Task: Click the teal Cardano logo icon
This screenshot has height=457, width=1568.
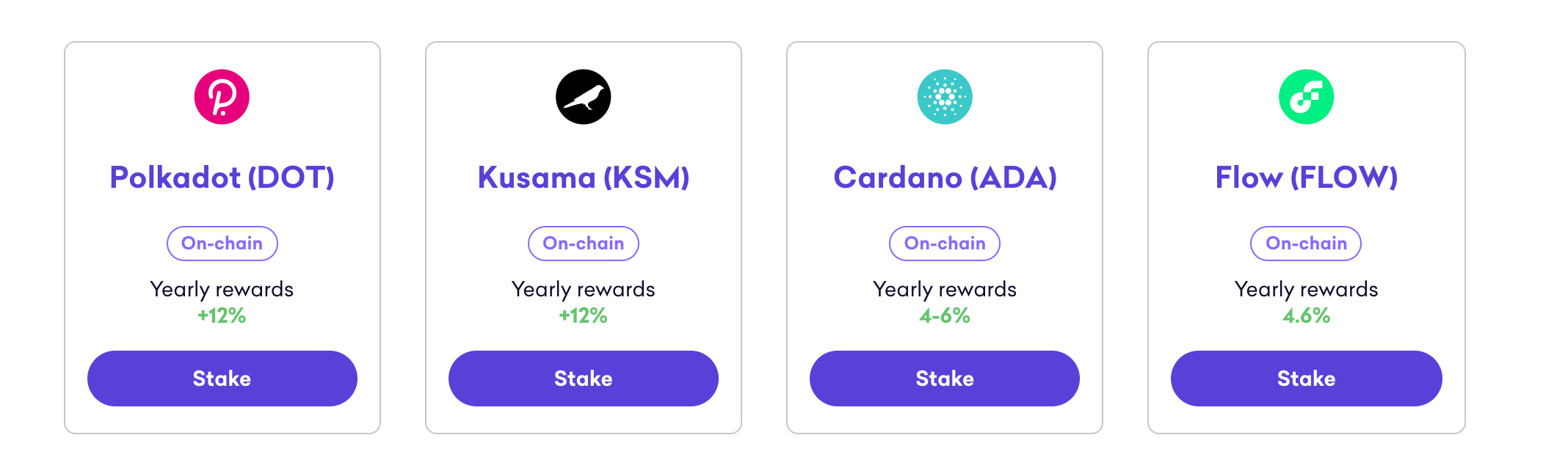Action: [945, 97]
